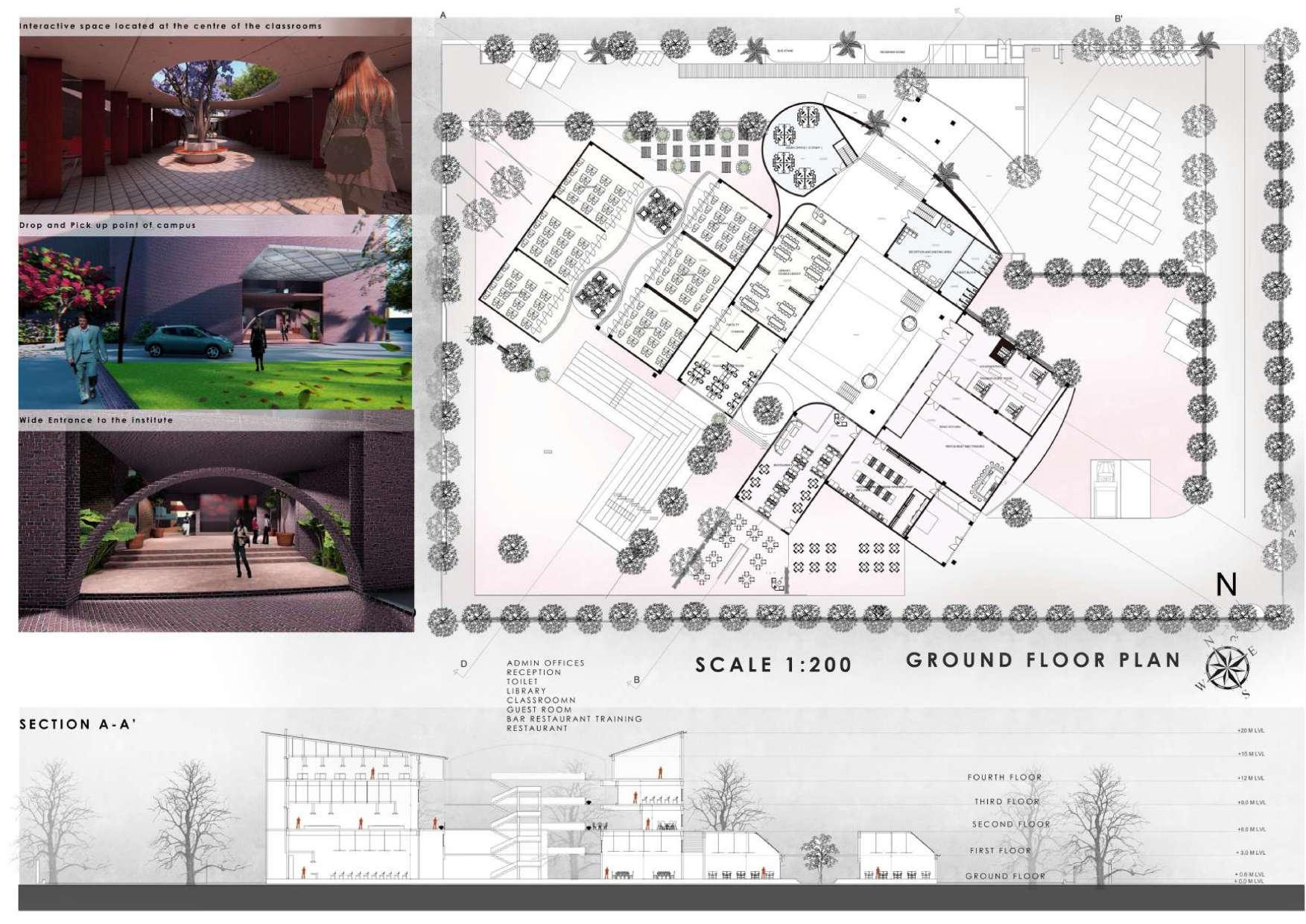Click the GROUND FLOOR PLAN title
The height and width of the screenshot is (924, 1306).
click(x=1043, y=660)
